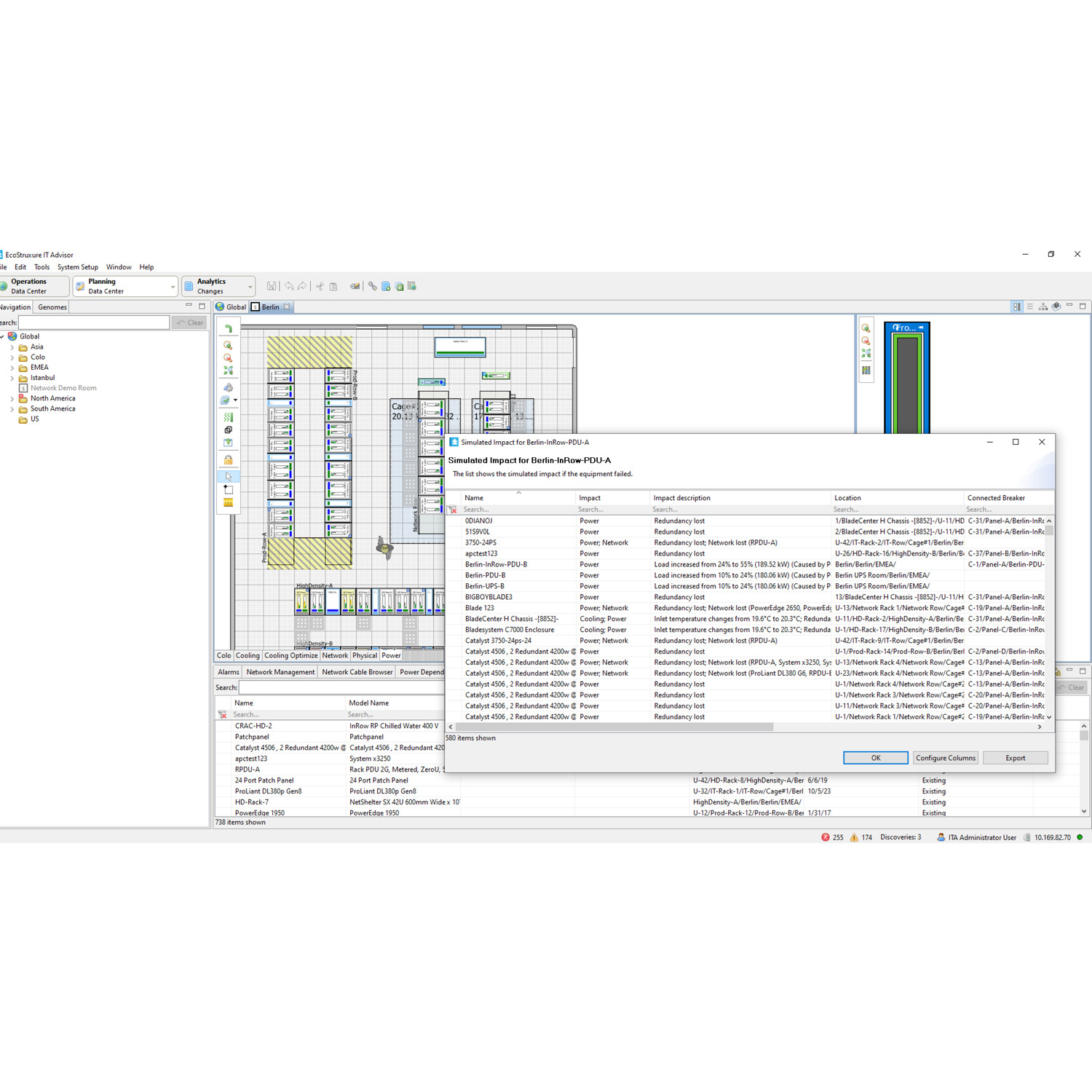Open the dropdown arrow beside the floor checkmark tool
The width and height of the screenshot is (1092, 1092).
(235, 400)
